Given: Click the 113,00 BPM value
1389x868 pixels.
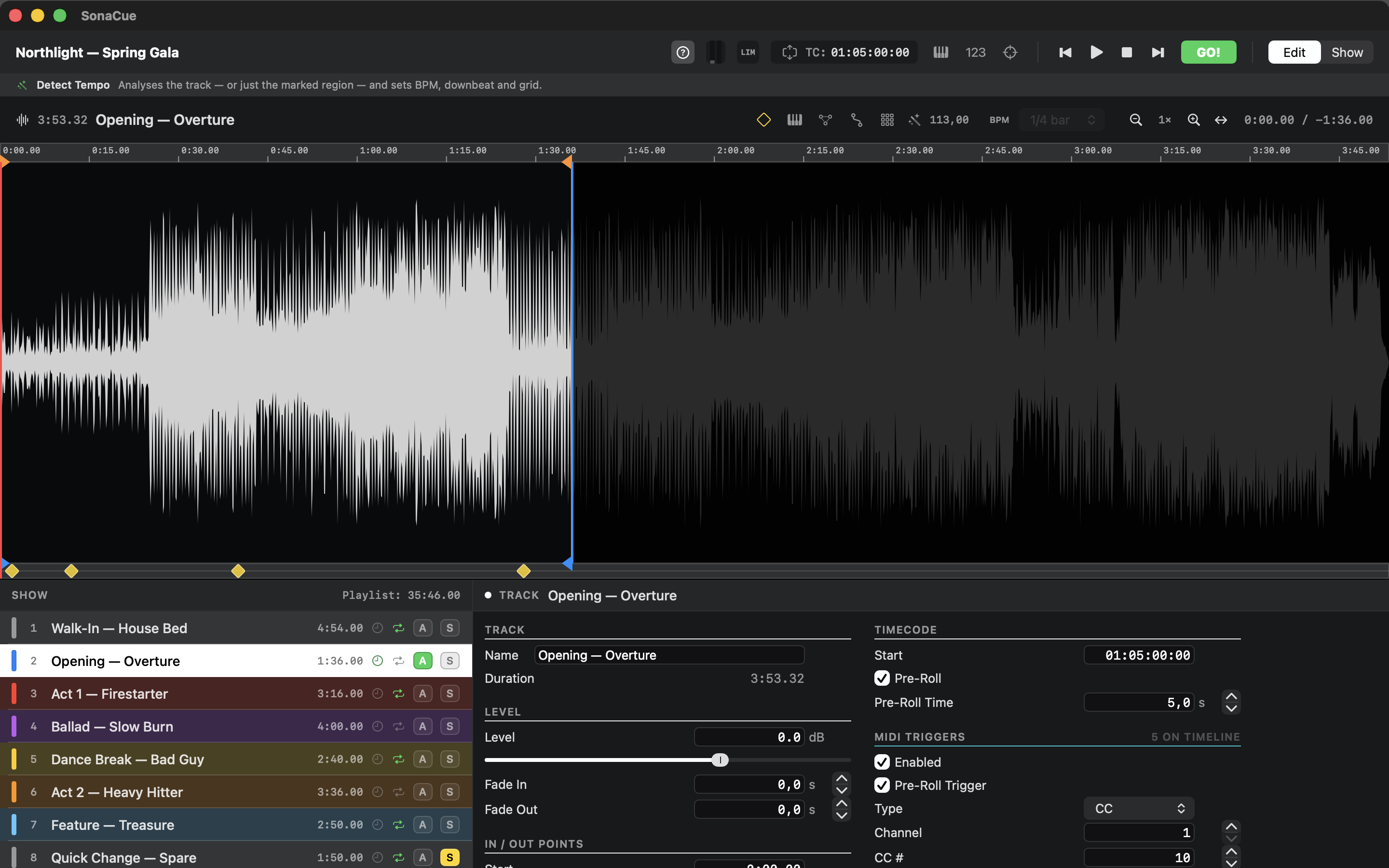Looking at the screenshot, I should 949,120.
